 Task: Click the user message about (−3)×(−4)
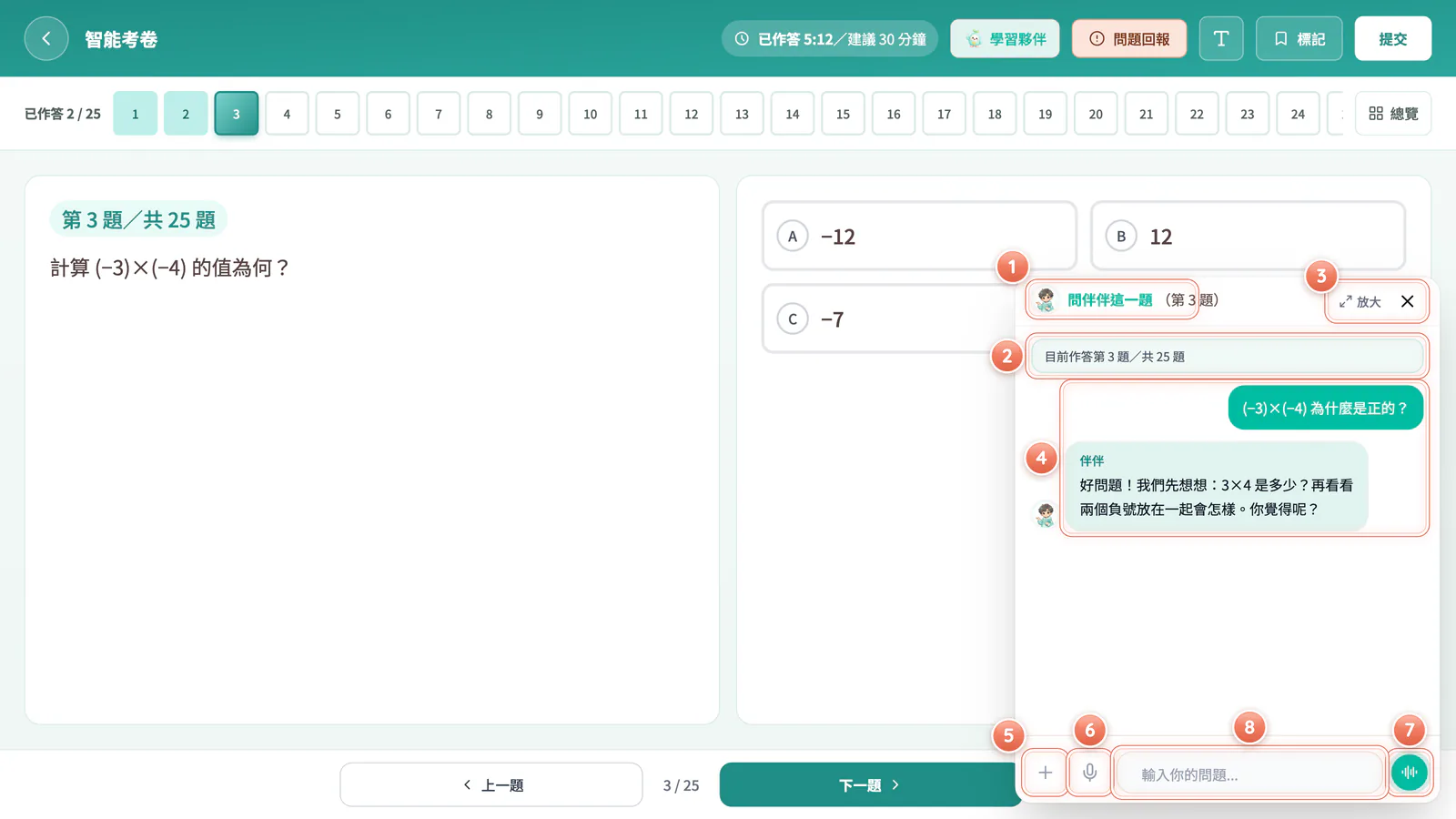(1325, 408)
